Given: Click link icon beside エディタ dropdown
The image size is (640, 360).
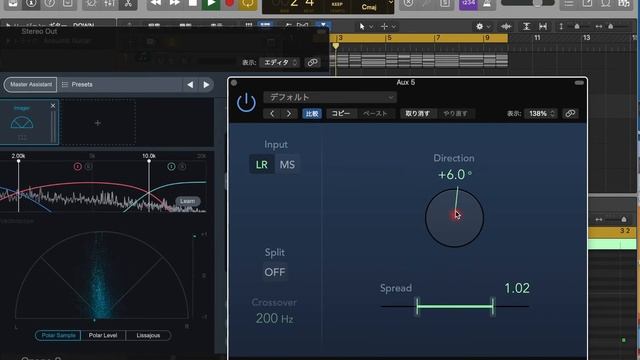Looking at the screenshot, I should coord(312,62).
